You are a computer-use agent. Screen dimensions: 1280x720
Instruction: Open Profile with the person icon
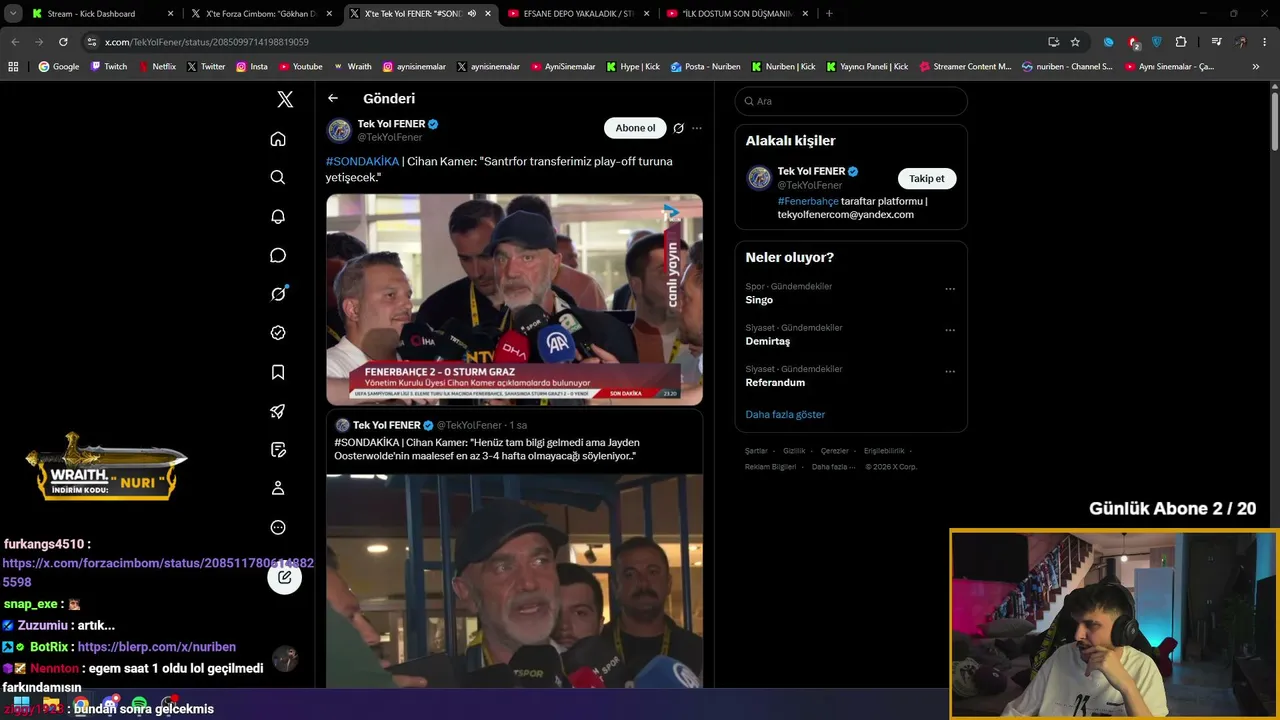click(x=278, y=488)
